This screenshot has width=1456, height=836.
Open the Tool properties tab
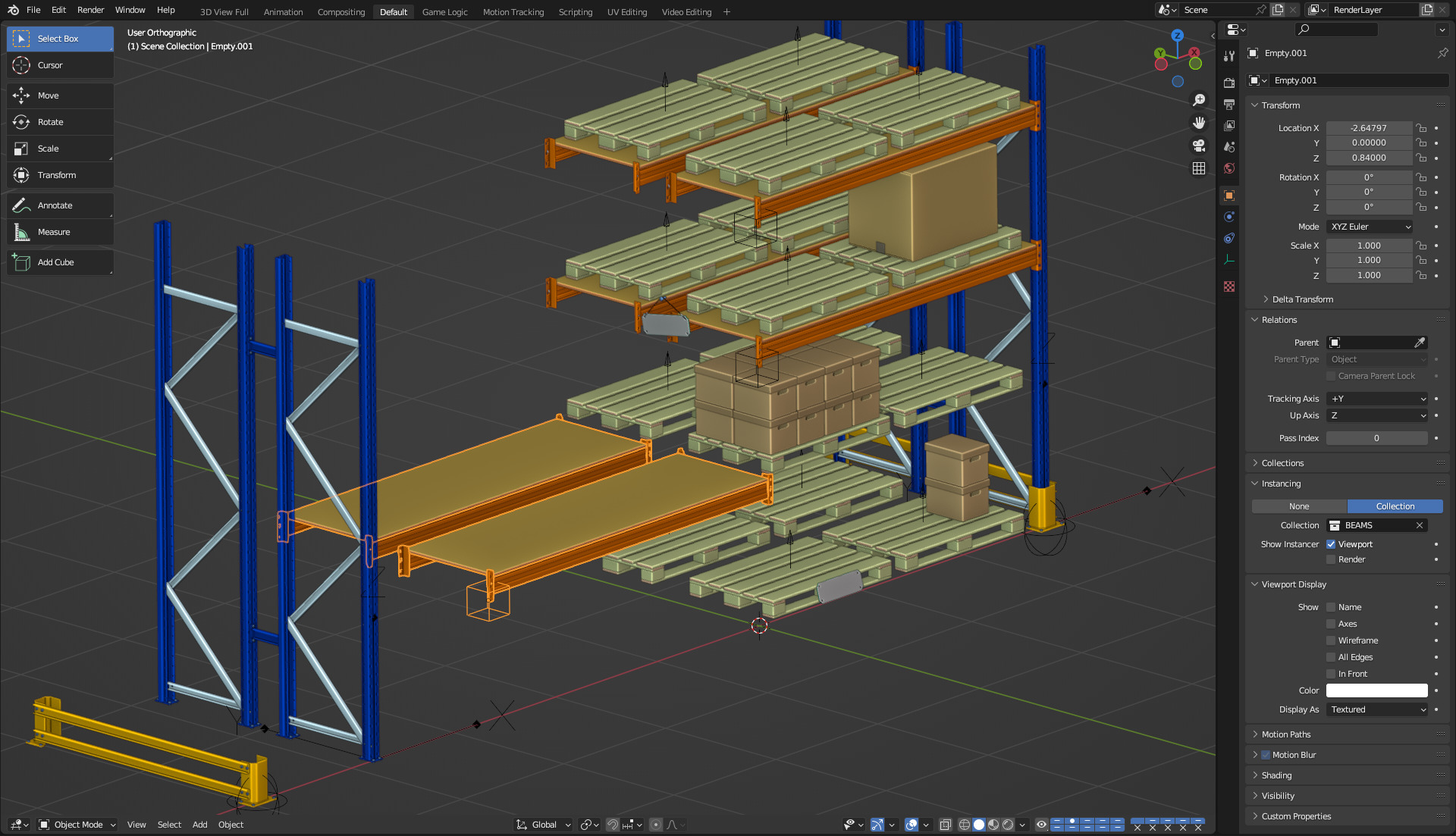(1229, 56)
